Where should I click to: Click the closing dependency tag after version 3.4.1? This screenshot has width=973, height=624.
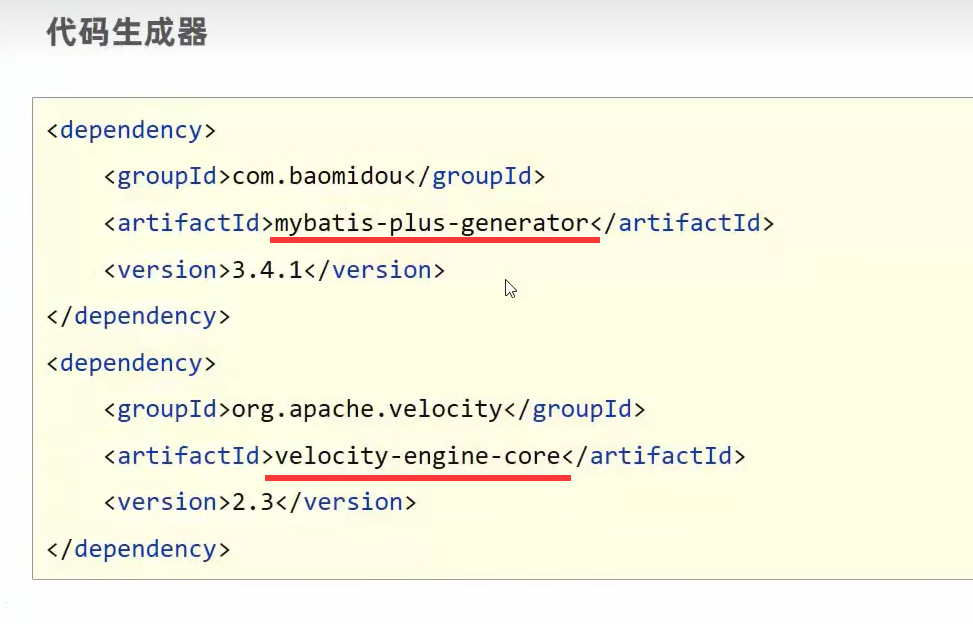(138, 316)
